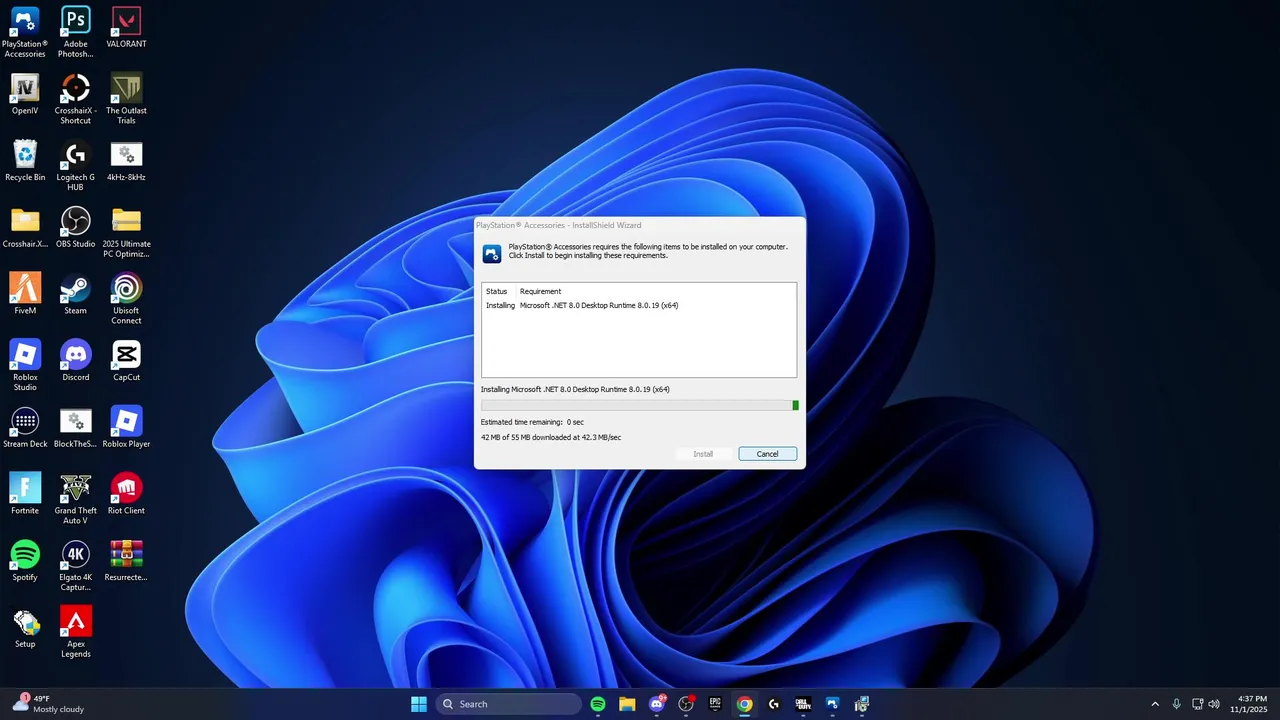The image size is (1280, 720).
Task: Open the volume tray icon
Action: point(1214,704)
